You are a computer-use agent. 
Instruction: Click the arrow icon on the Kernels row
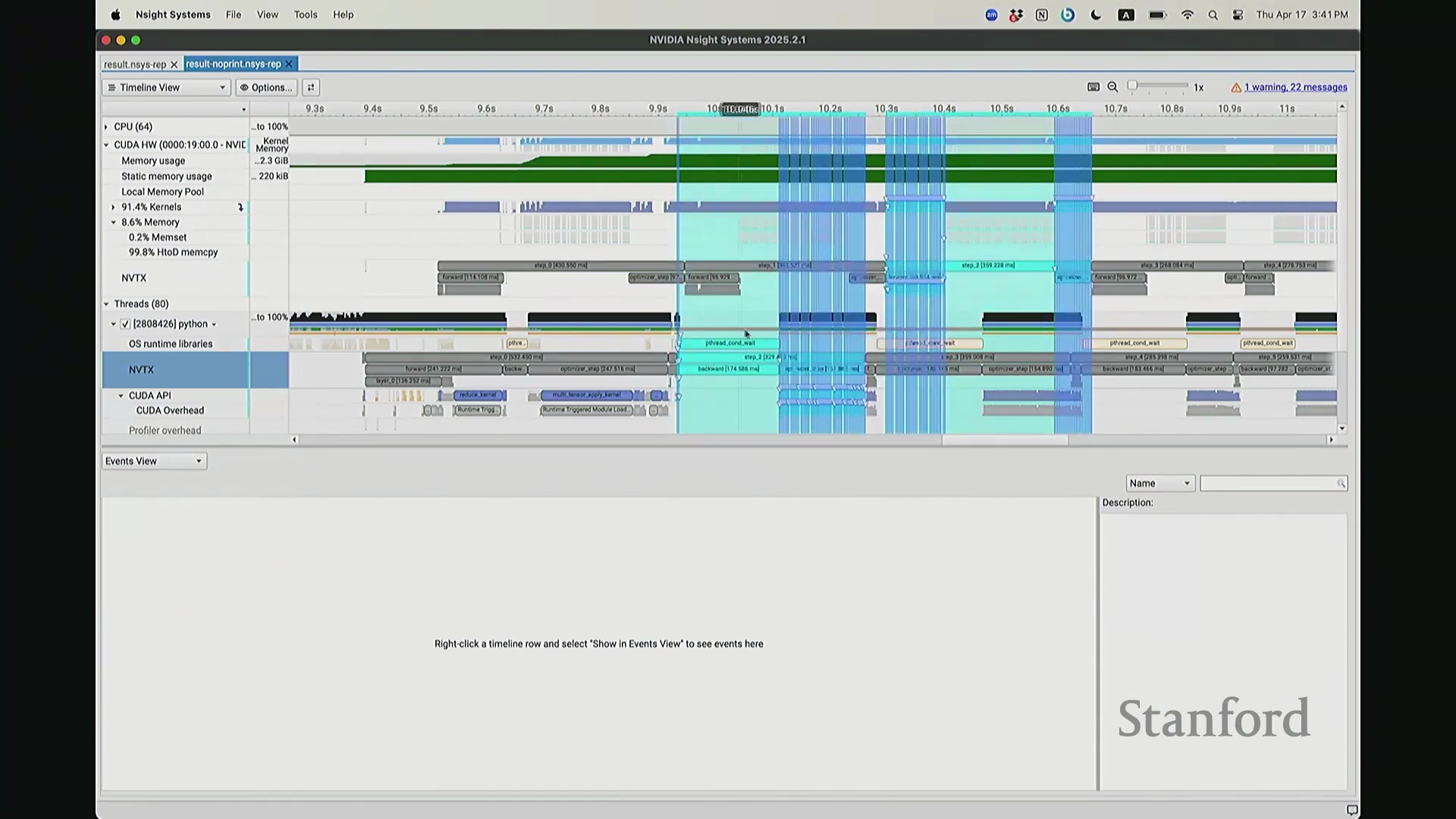(x=240, y=207)
